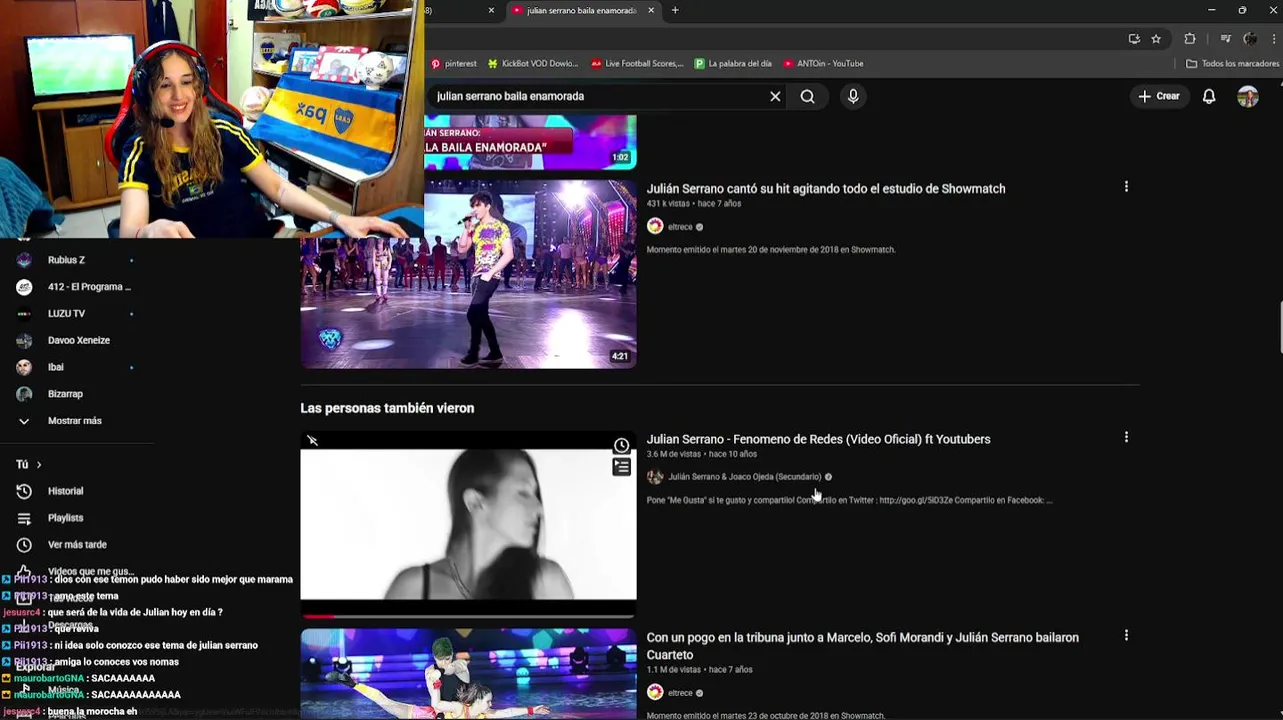Open title Con un pogo en la tribuna
The image size is (1283, 720).
tap(862, 646)
